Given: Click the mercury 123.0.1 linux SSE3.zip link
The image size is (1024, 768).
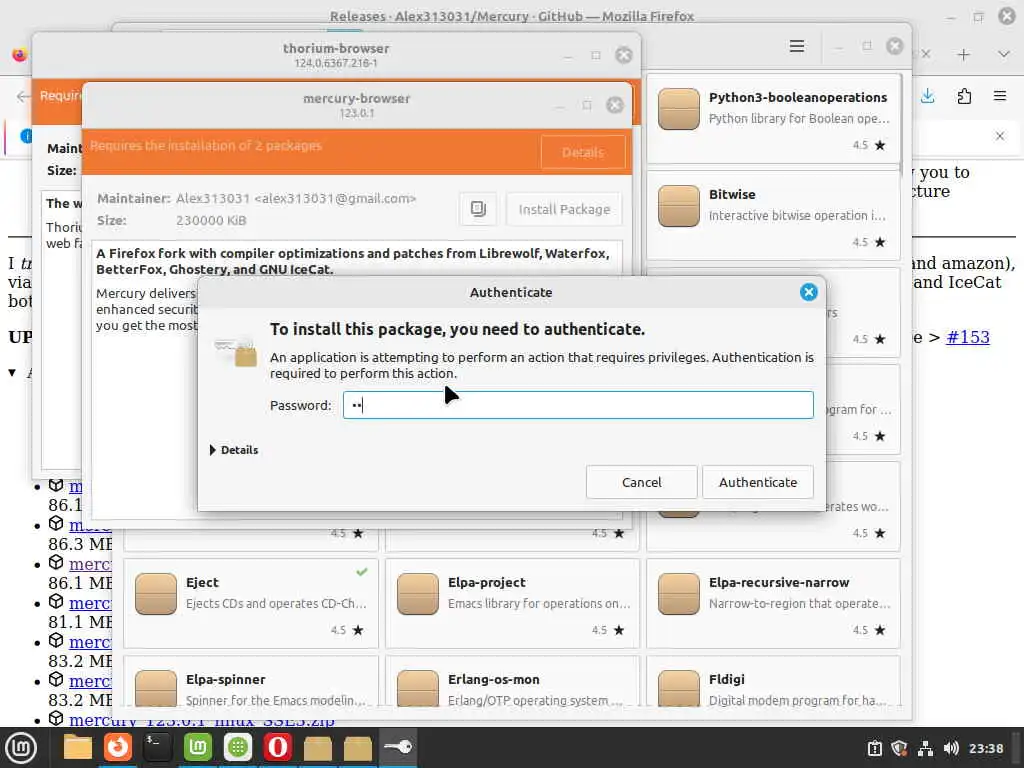Looking at the screenshot, I should pyautogui.click(x=202, y=720).
